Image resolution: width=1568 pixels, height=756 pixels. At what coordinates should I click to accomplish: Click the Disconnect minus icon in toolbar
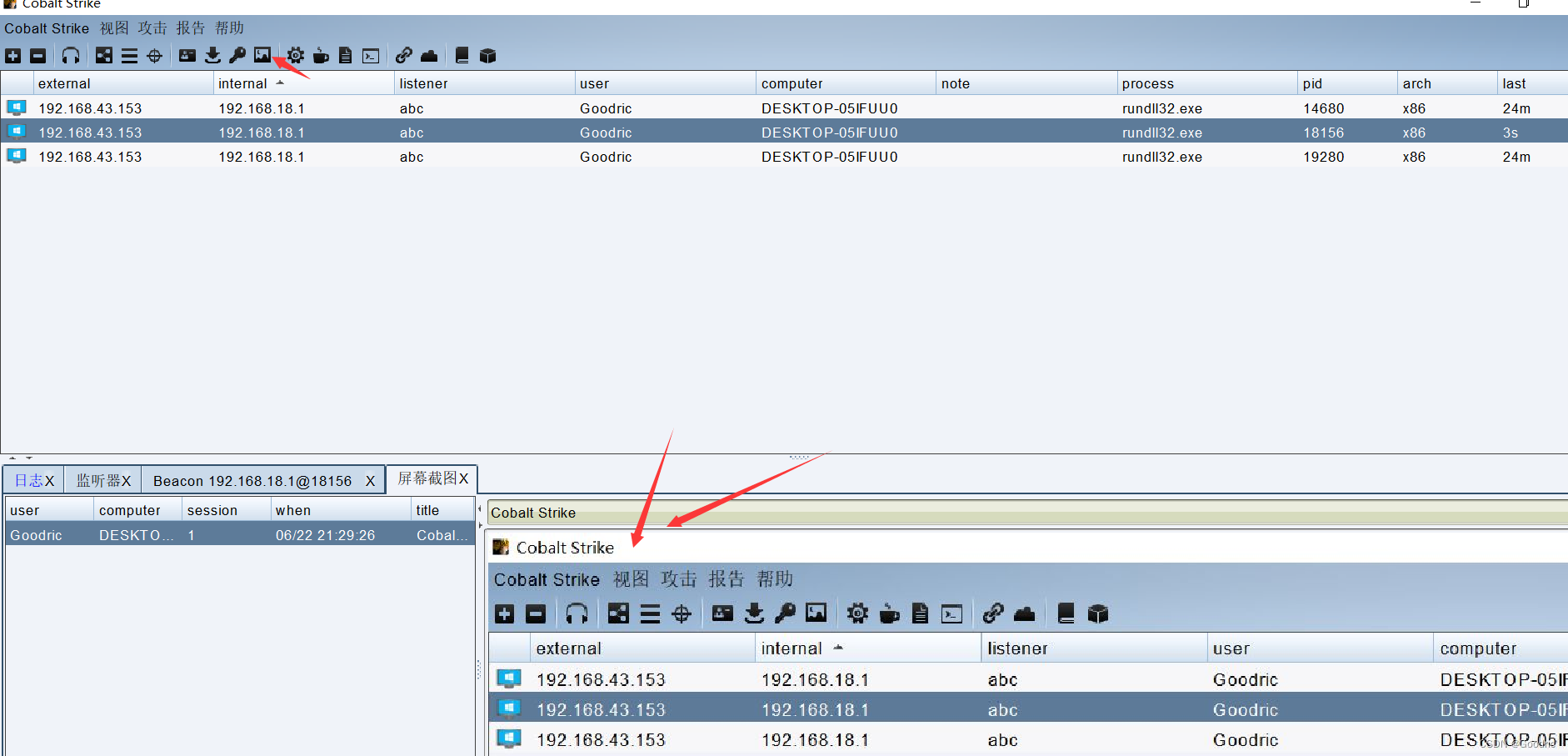38,56
